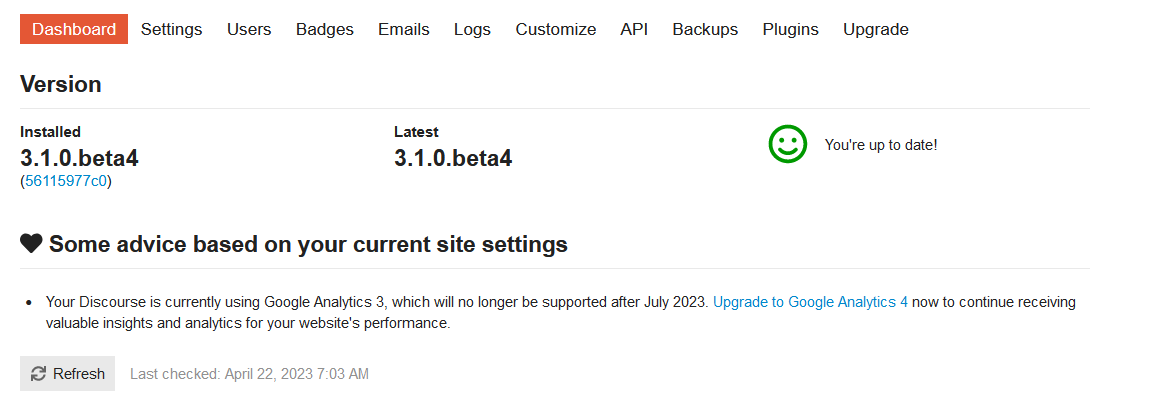The width and height of the screenshot is (1167, 413).
Task: View the Logs tab
Action: point(472,29)
